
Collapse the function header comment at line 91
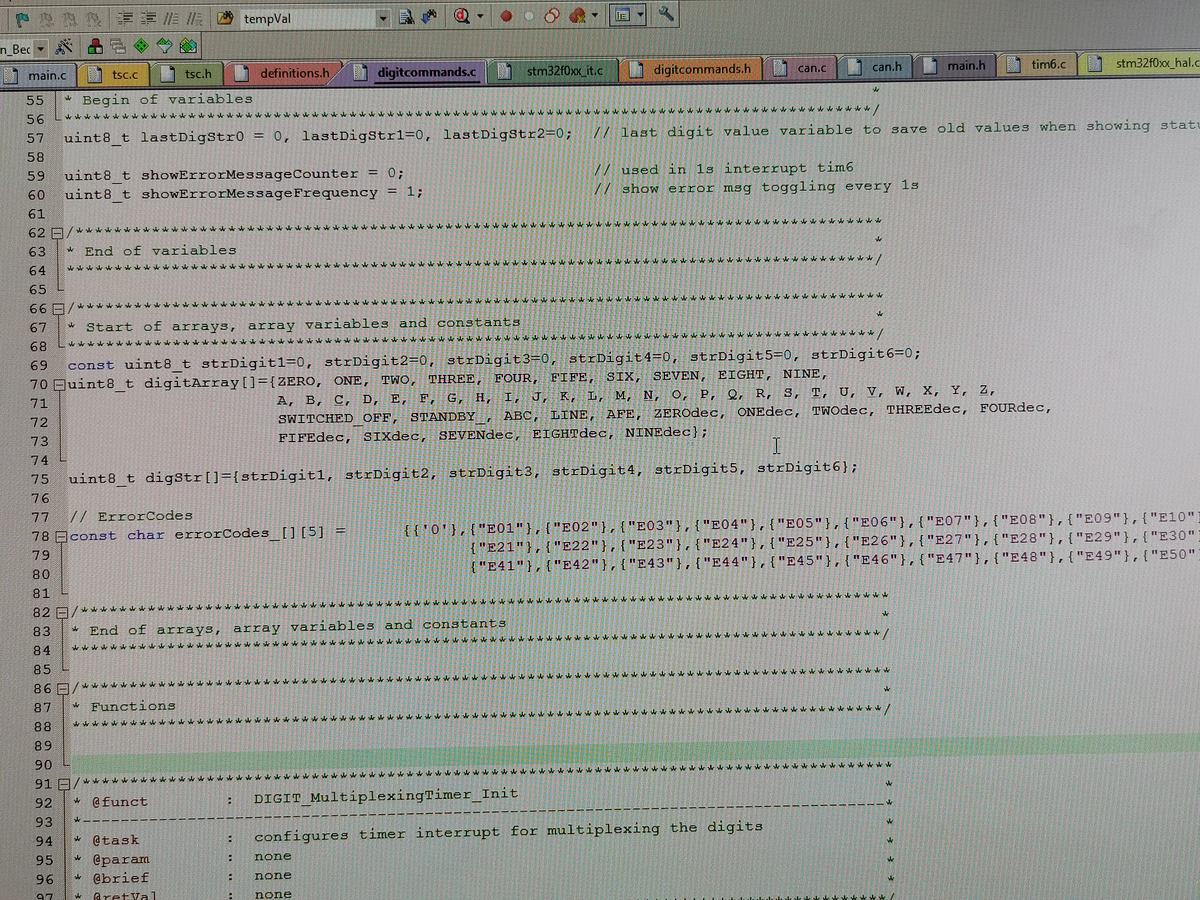coord(62,784)
